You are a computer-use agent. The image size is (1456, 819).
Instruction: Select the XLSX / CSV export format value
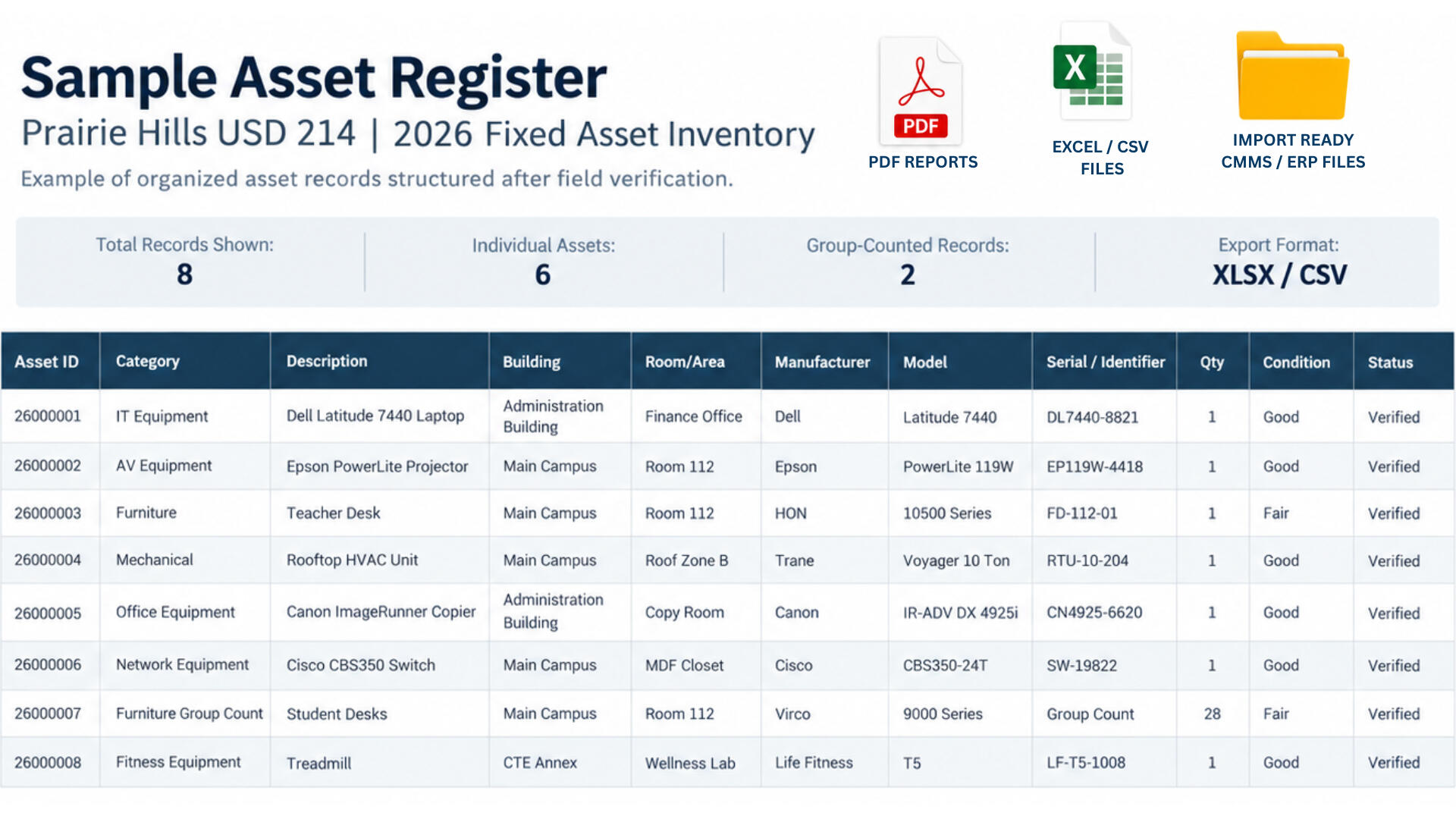(x=1279, y=275)
